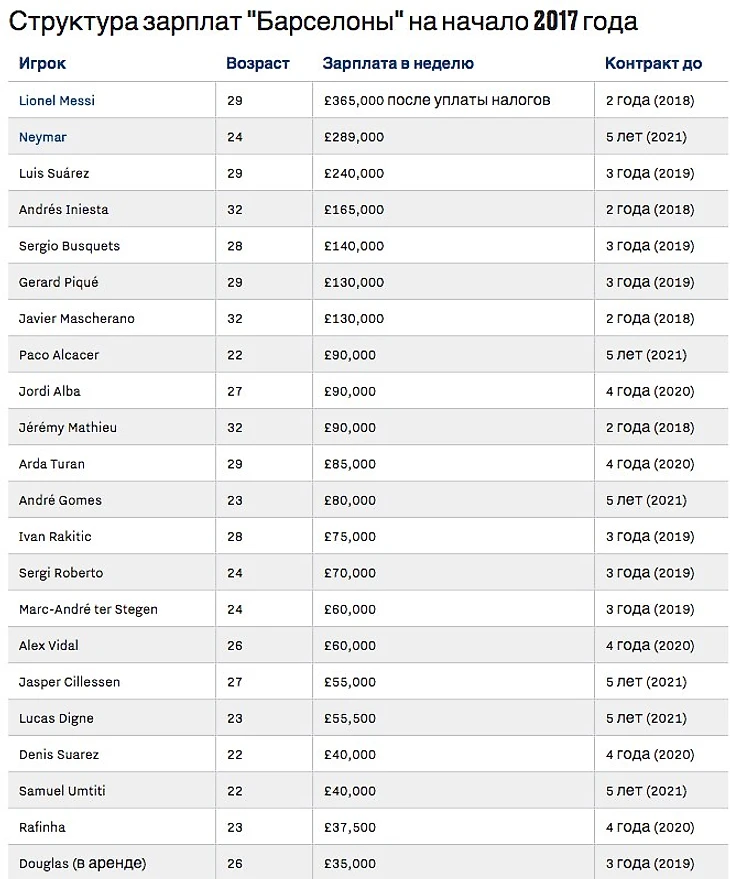The height and width of the screenshot is (879, 730).
Task: Click the 'Возраст' column header
Action: click(x=257, y=63)
